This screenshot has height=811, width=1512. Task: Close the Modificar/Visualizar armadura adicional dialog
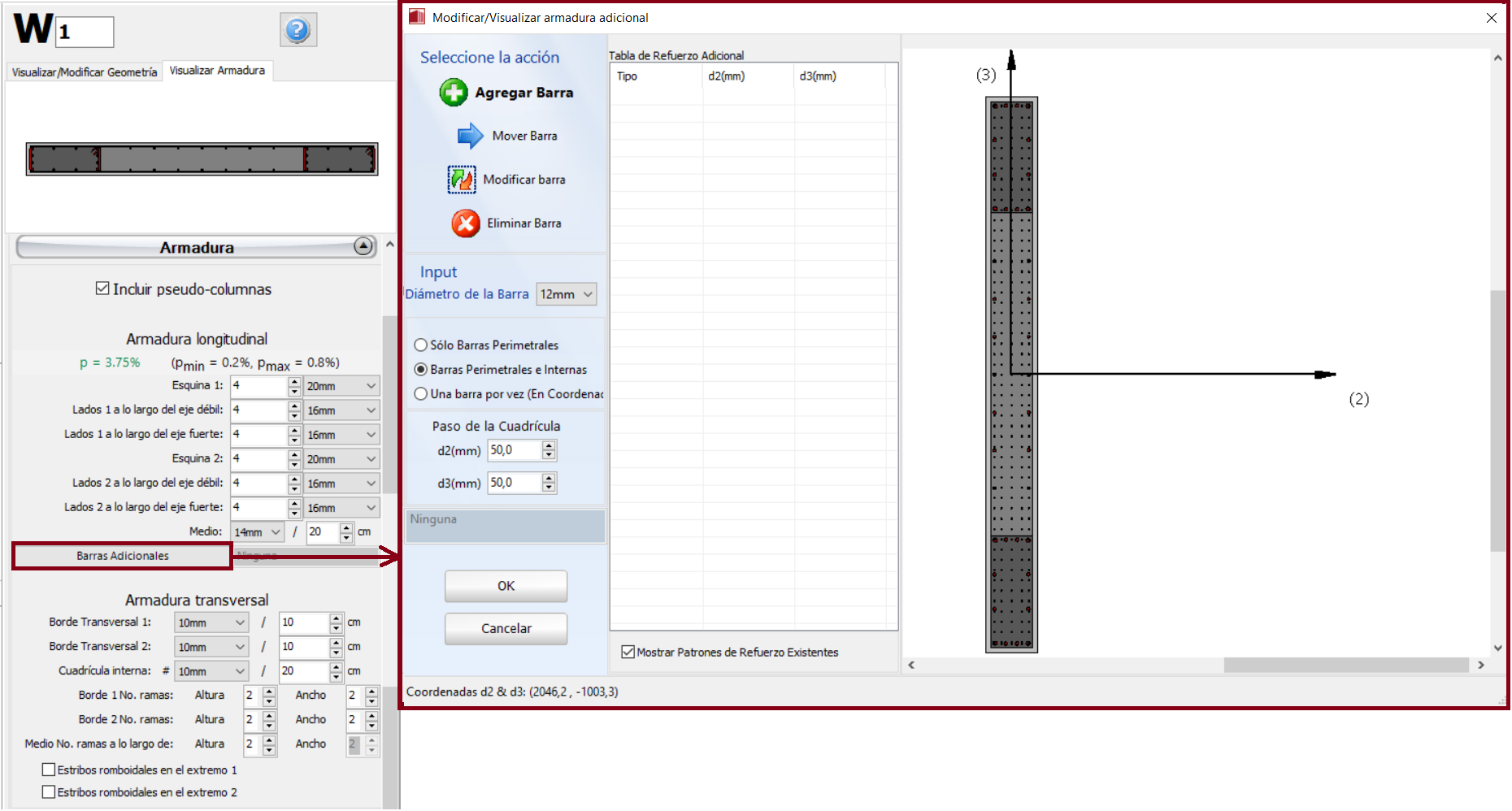pyautogui.click(x=1492, y=18)
